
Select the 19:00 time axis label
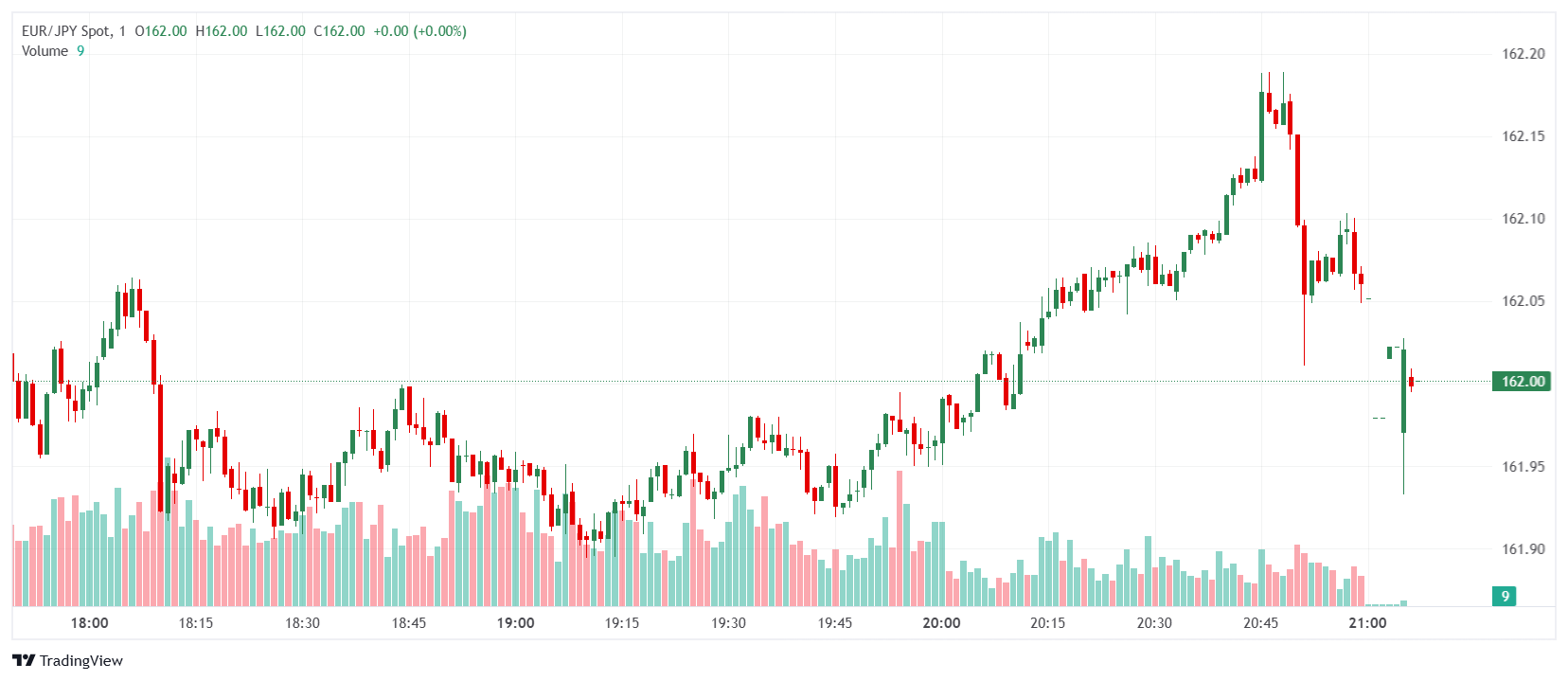click(516, 623)
